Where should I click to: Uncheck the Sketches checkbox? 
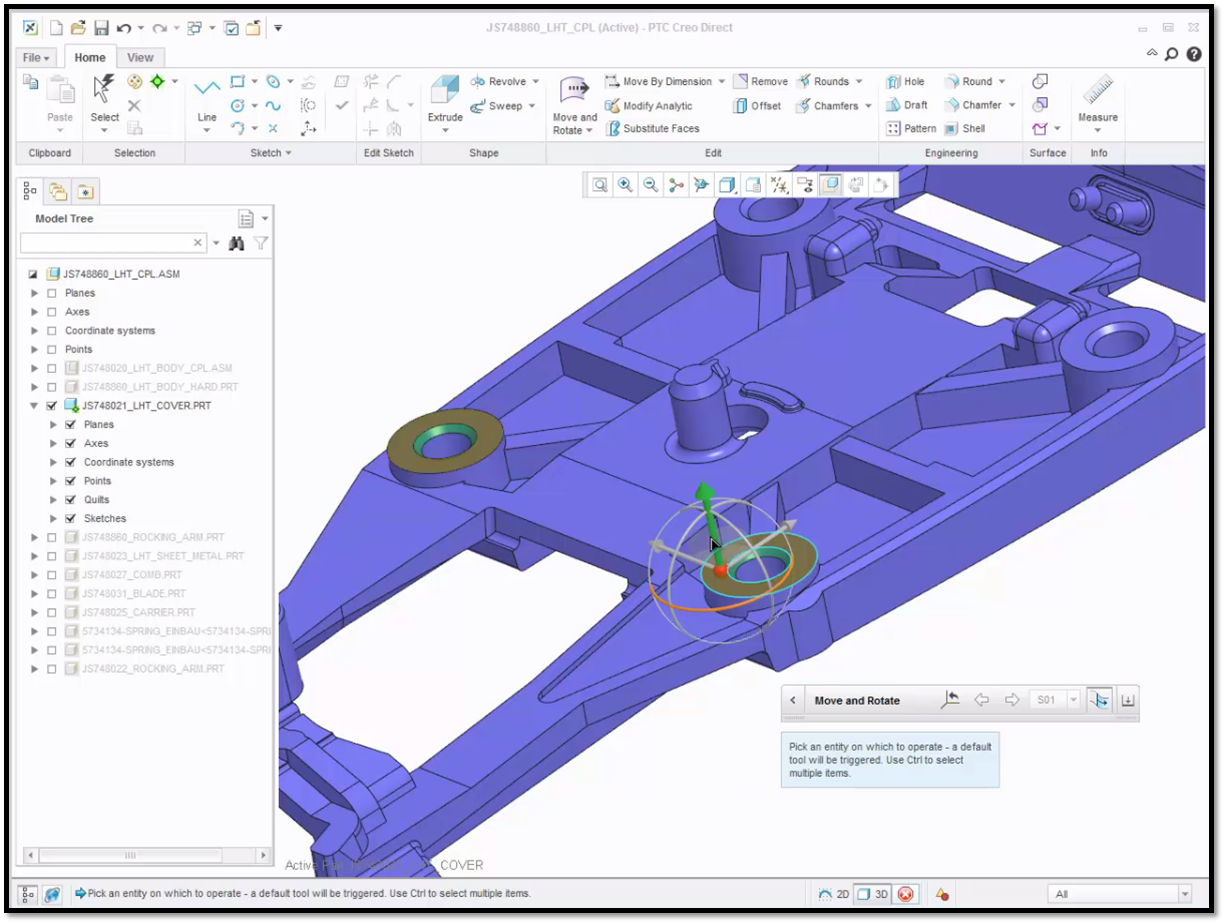71,519
